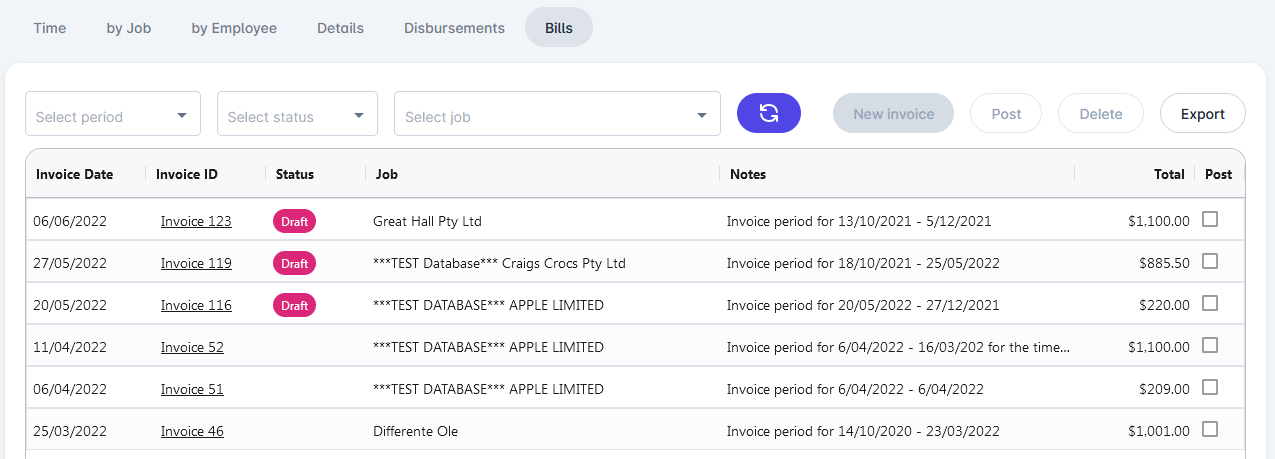This screenshot has width=1275, height=459.
Task: Go to the by Employee tab
Action: point(234,28)
